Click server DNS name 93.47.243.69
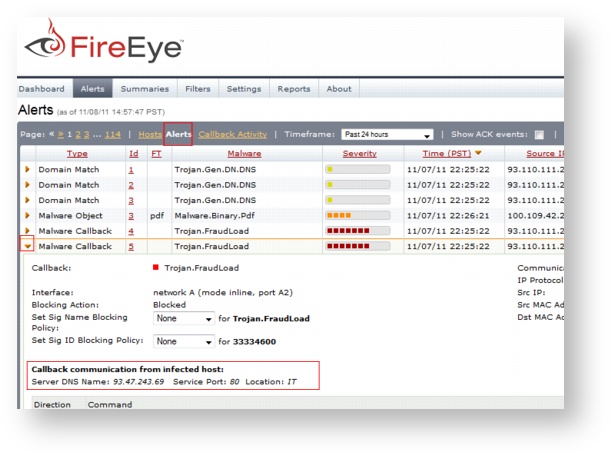Image resolution: width=612 pixels, height=457 pixels. pyautogui.click(x=139, y=382)
